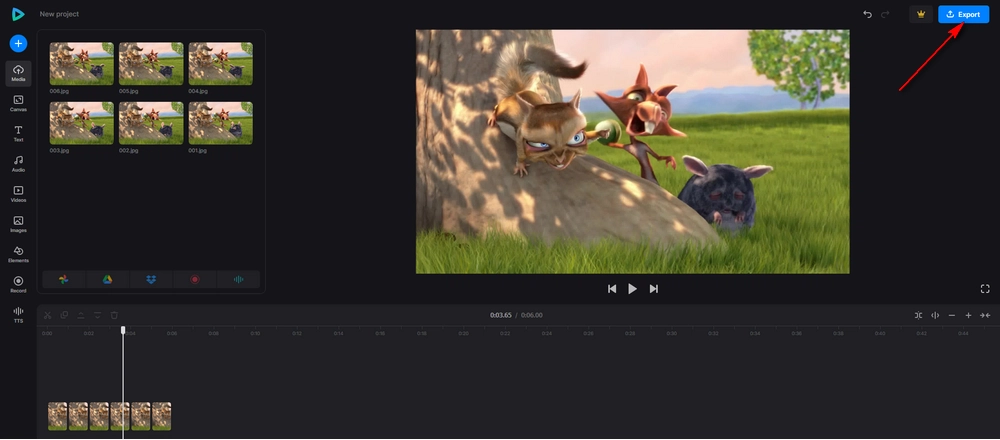Toggle timeline snapping magnet icon
1000x440 pixels.
(x=918, y=315)
